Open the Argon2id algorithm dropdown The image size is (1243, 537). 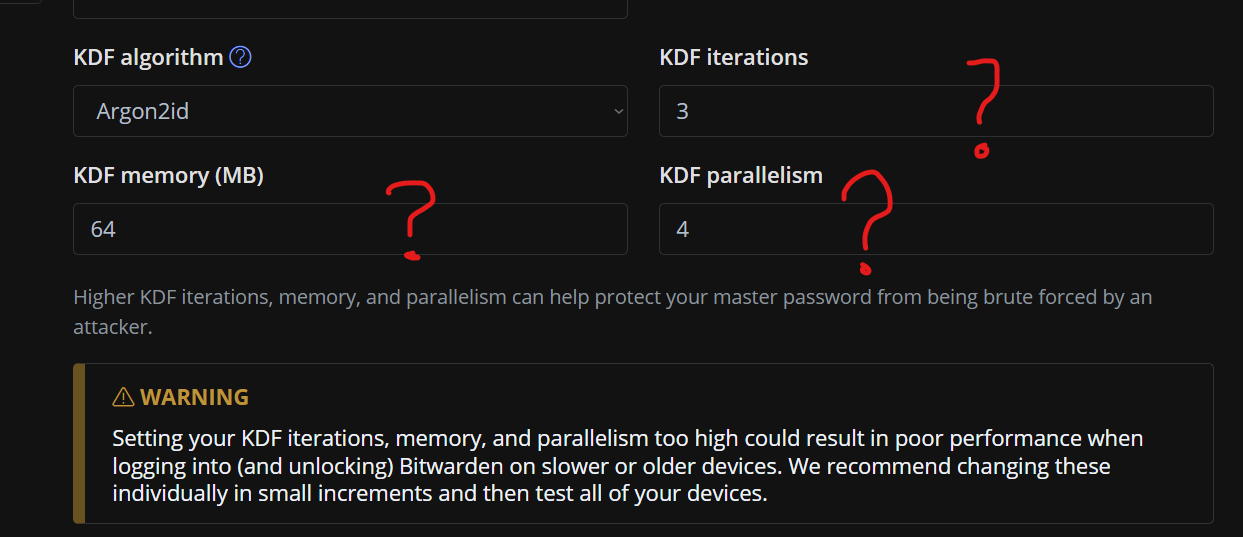(350, 111)
